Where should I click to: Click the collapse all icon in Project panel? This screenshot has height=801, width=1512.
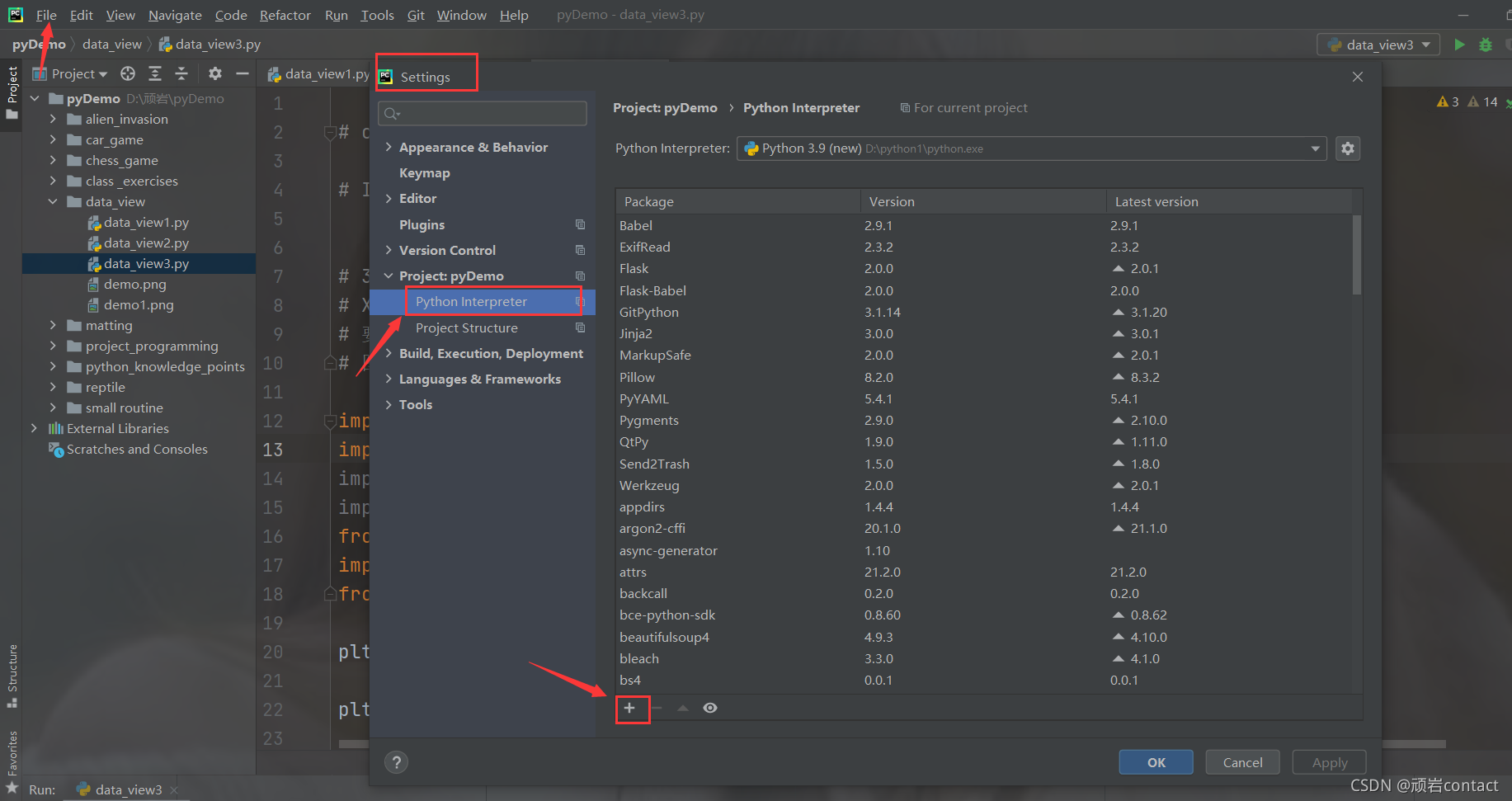tap(181, 73)
